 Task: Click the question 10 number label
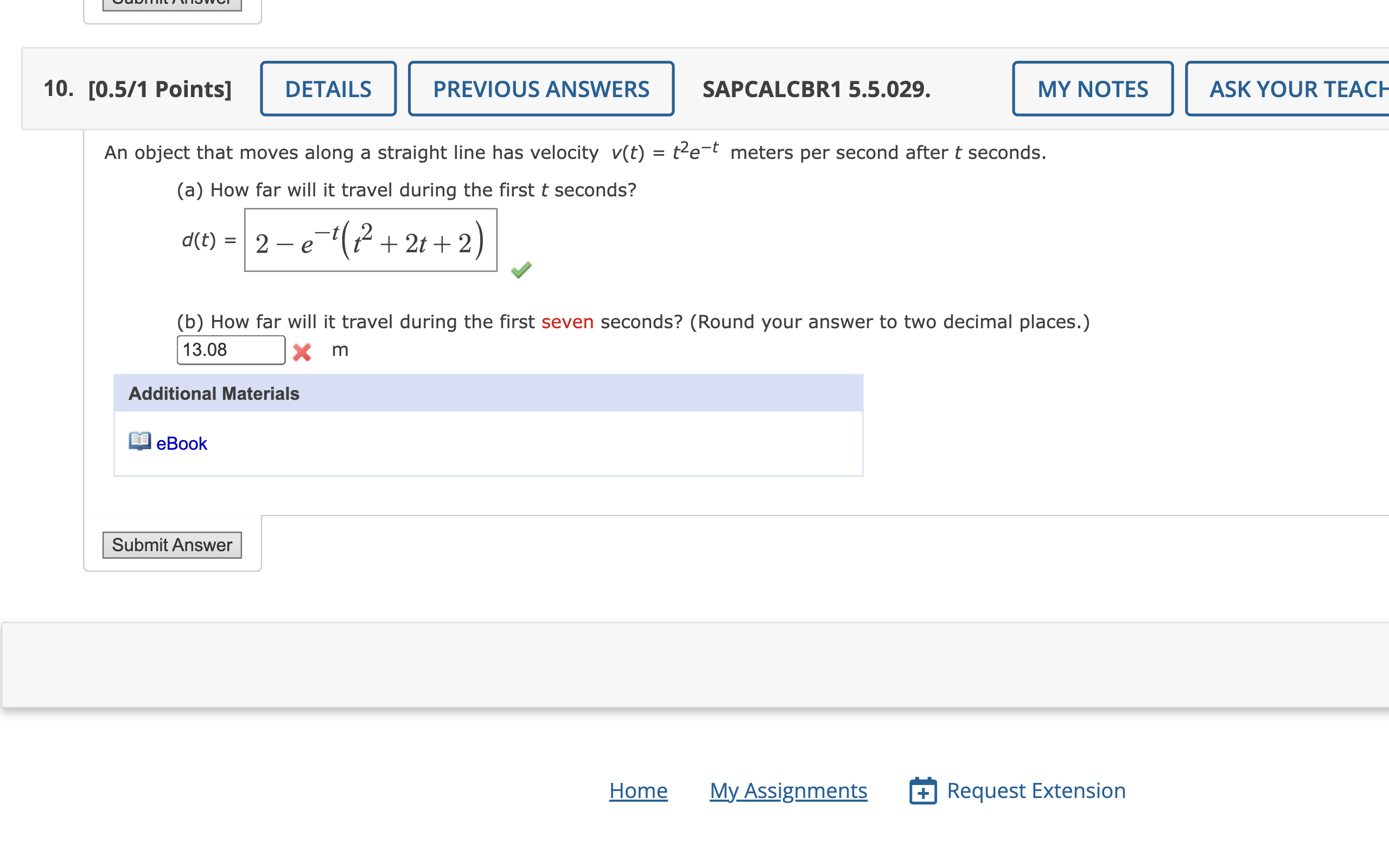click(x=58, y=89)
